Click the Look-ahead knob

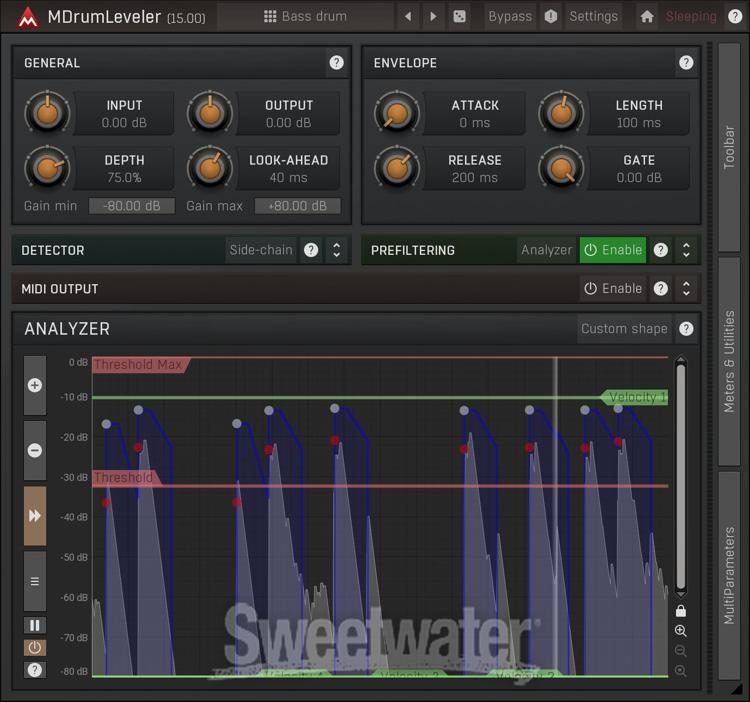point(210,168)
